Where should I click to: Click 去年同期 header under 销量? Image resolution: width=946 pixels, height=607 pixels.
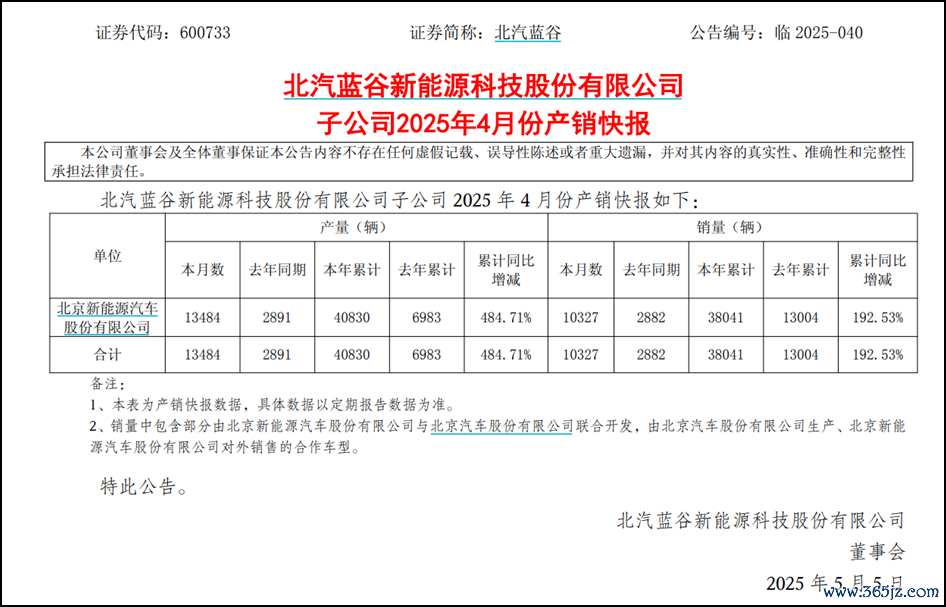[x=652, y=270]
